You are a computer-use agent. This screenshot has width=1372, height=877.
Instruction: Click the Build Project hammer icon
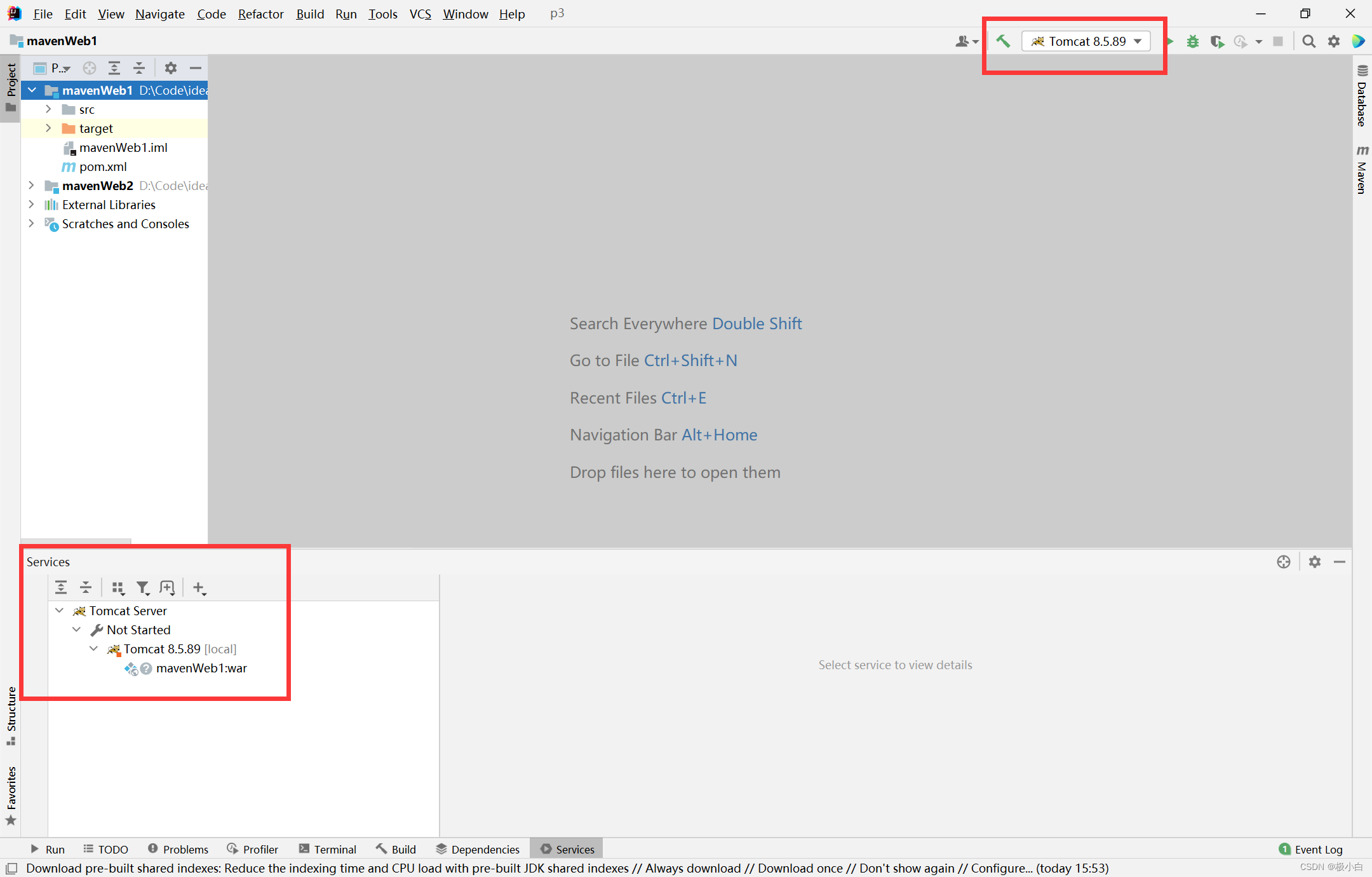[x=1003, y=41]
